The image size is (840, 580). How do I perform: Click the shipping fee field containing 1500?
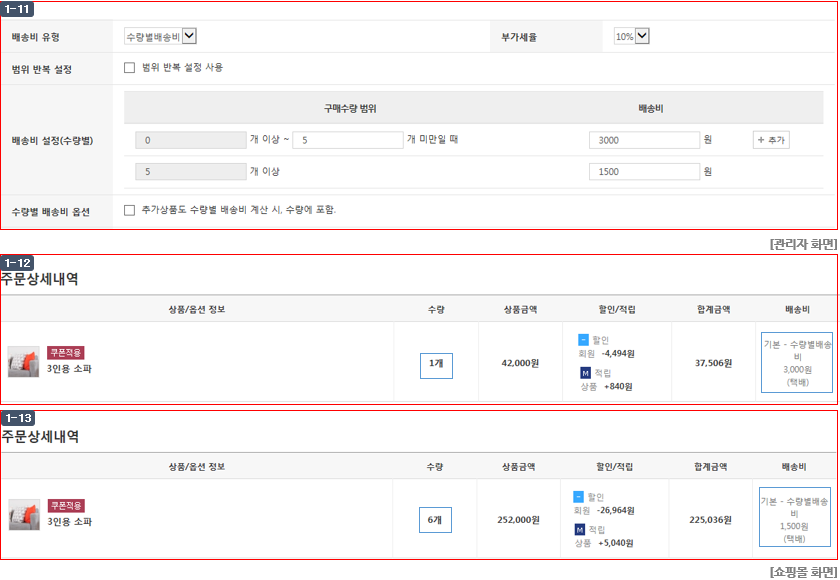[644, 171]
